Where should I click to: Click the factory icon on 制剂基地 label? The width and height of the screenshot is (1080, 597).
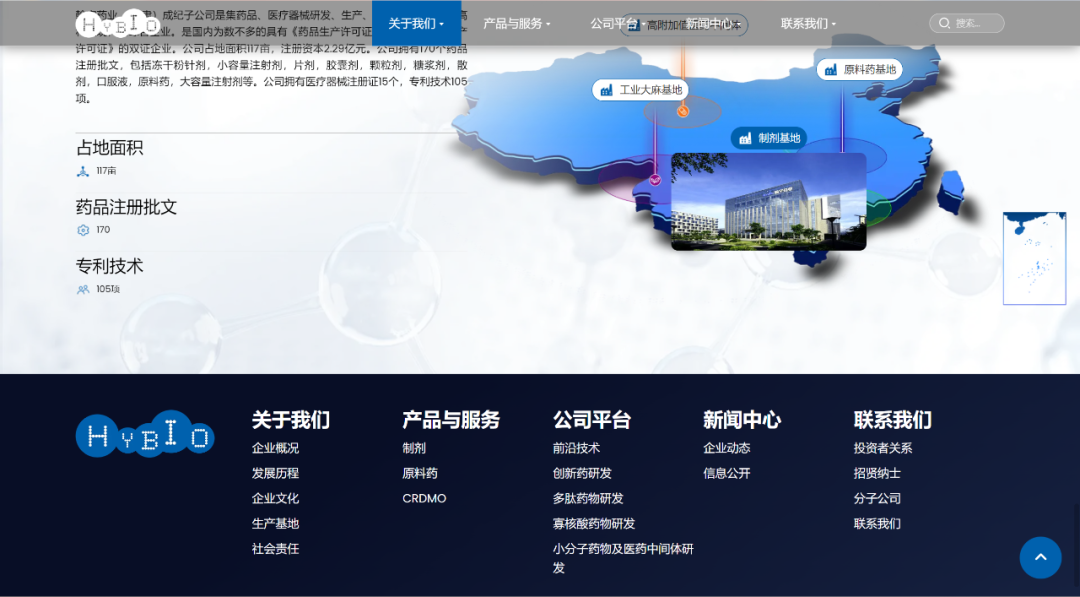(745, 138)
